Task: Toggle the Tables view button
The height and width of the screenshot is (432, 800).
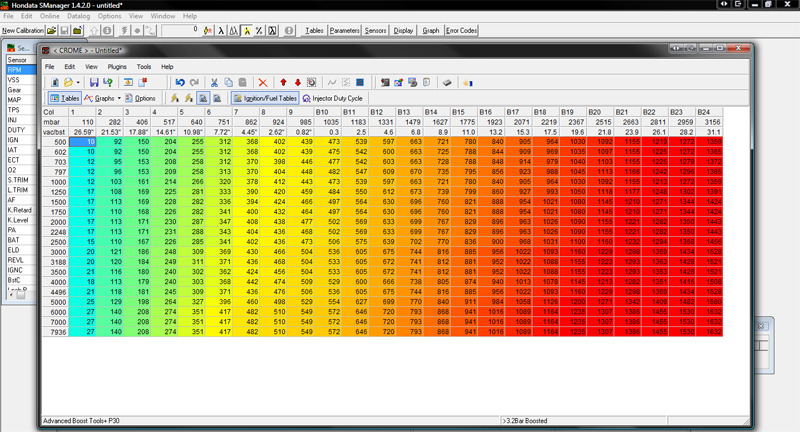Action: 64,99
